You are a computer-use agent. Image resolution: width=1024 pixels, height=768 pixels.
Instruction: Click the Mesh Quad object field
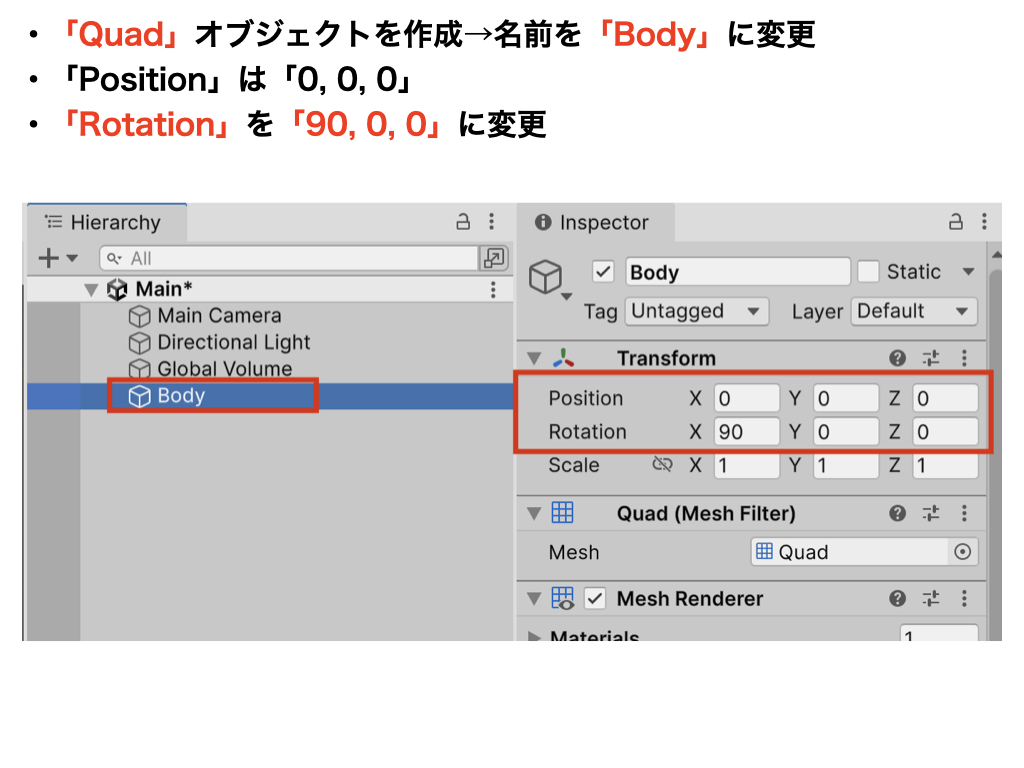click(x=849, y=552)
